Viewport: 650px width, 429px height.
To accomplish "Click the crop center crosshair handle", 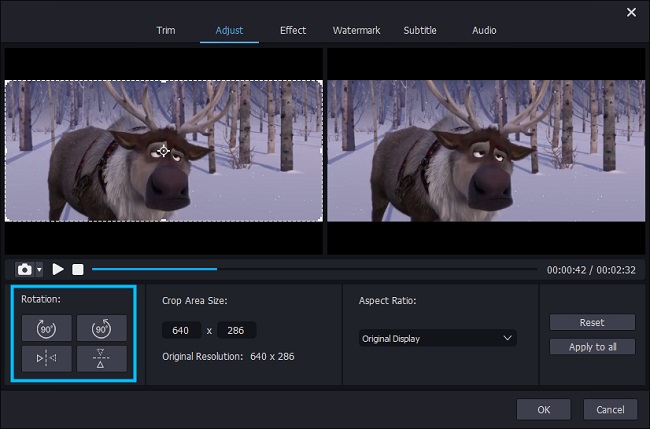I will [163, 151].
